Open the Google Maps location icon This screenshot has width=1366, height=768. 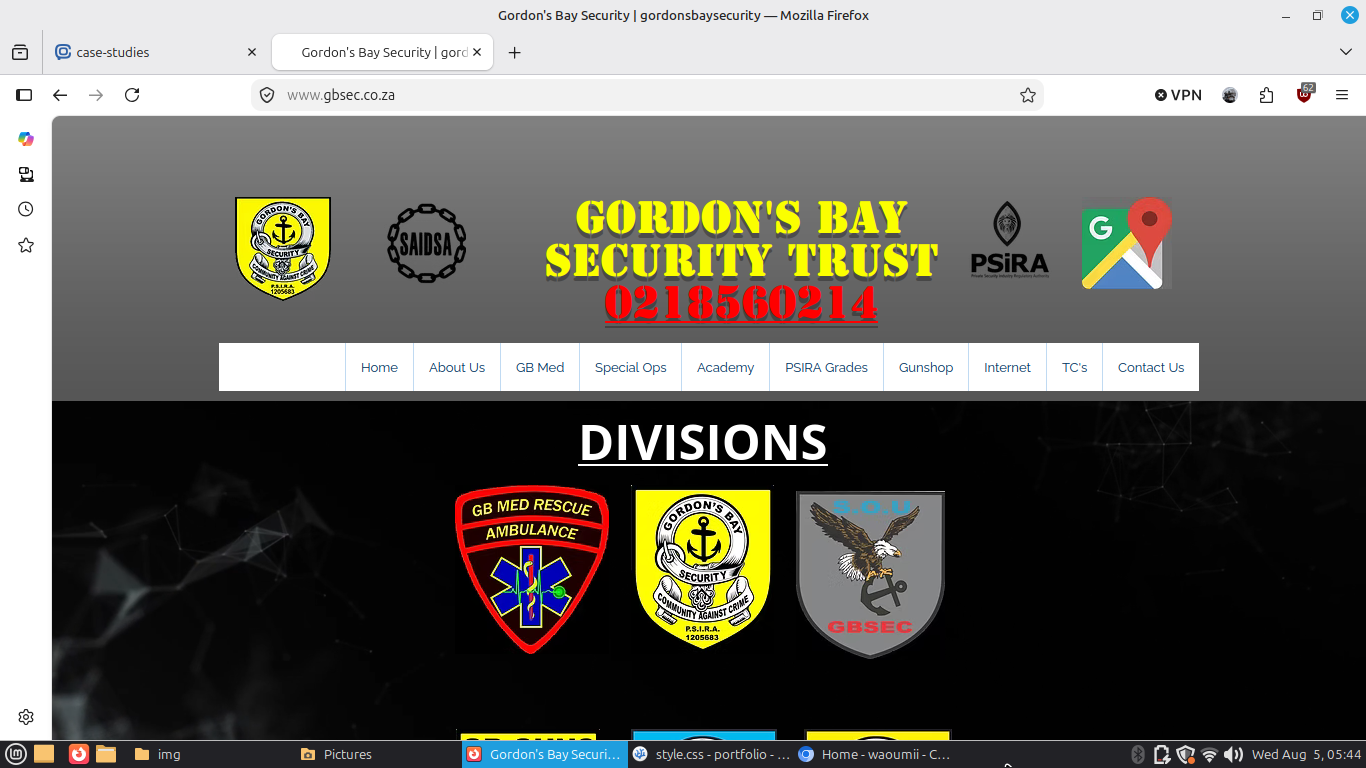coord(1127,244)
